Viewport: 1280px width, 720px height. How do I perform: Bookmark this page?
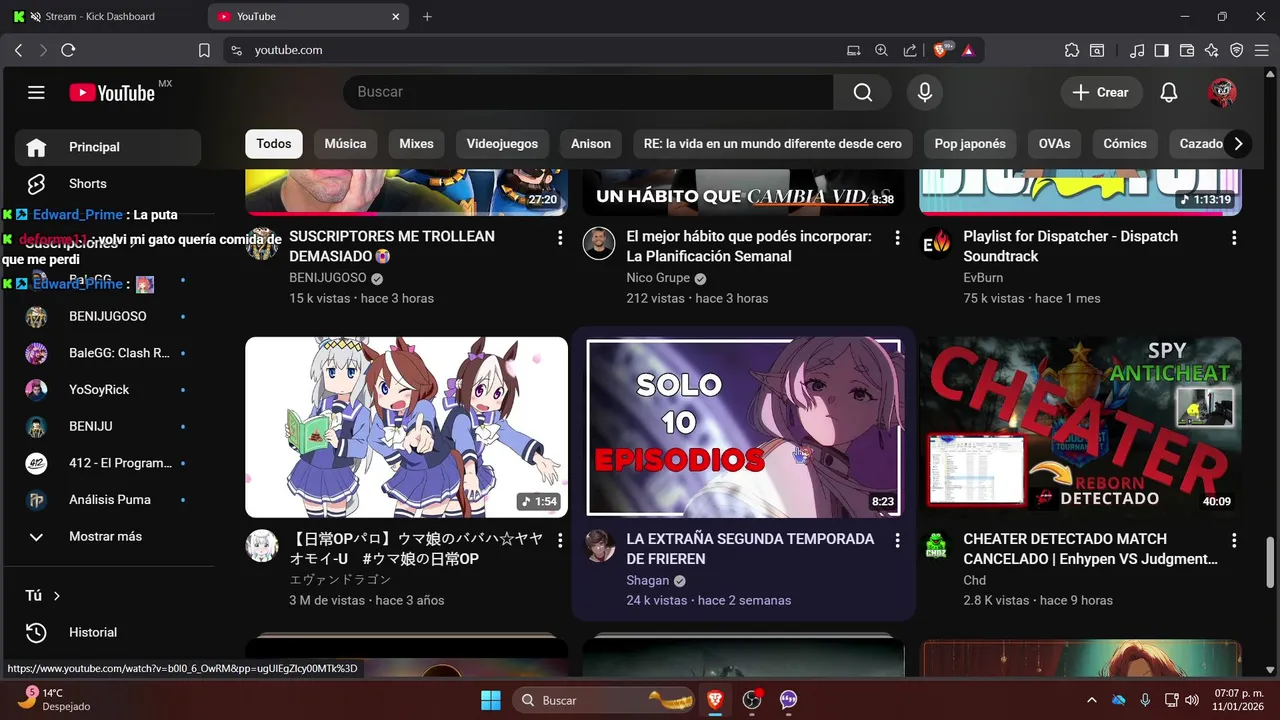coord(204,50)
